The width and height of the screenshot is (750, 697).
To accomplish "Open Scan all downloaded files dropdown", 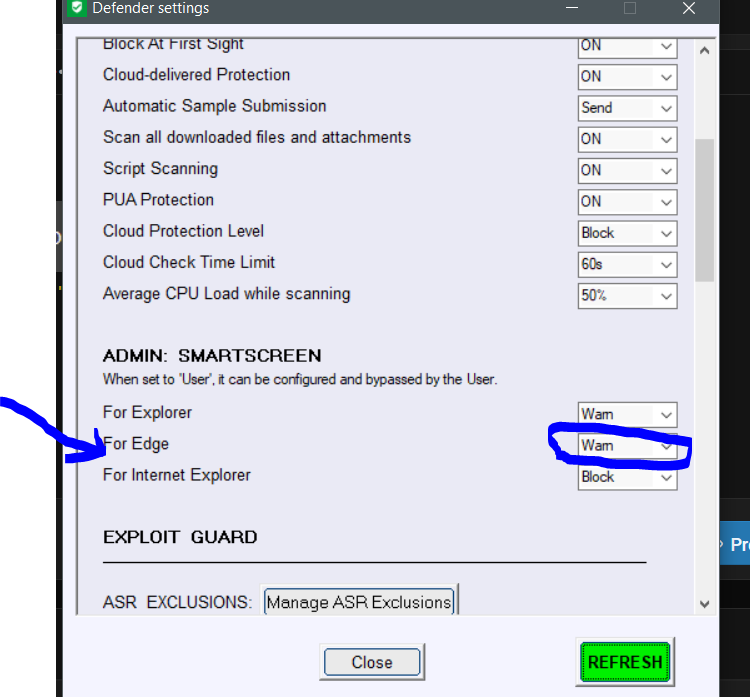I will 627,139.
